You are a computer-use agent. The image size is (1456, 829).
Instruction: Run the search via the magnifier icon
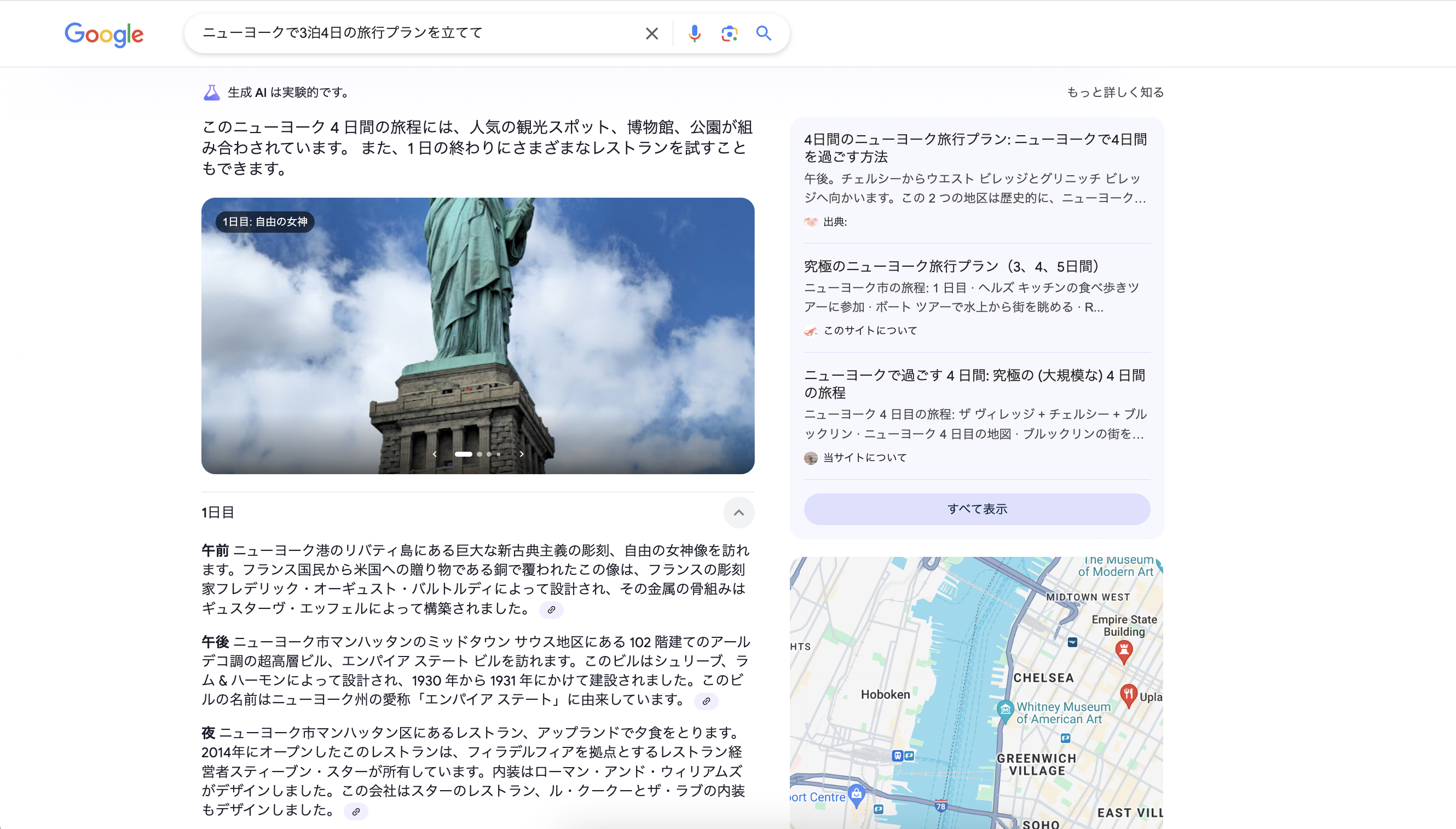tap(764, 33)
